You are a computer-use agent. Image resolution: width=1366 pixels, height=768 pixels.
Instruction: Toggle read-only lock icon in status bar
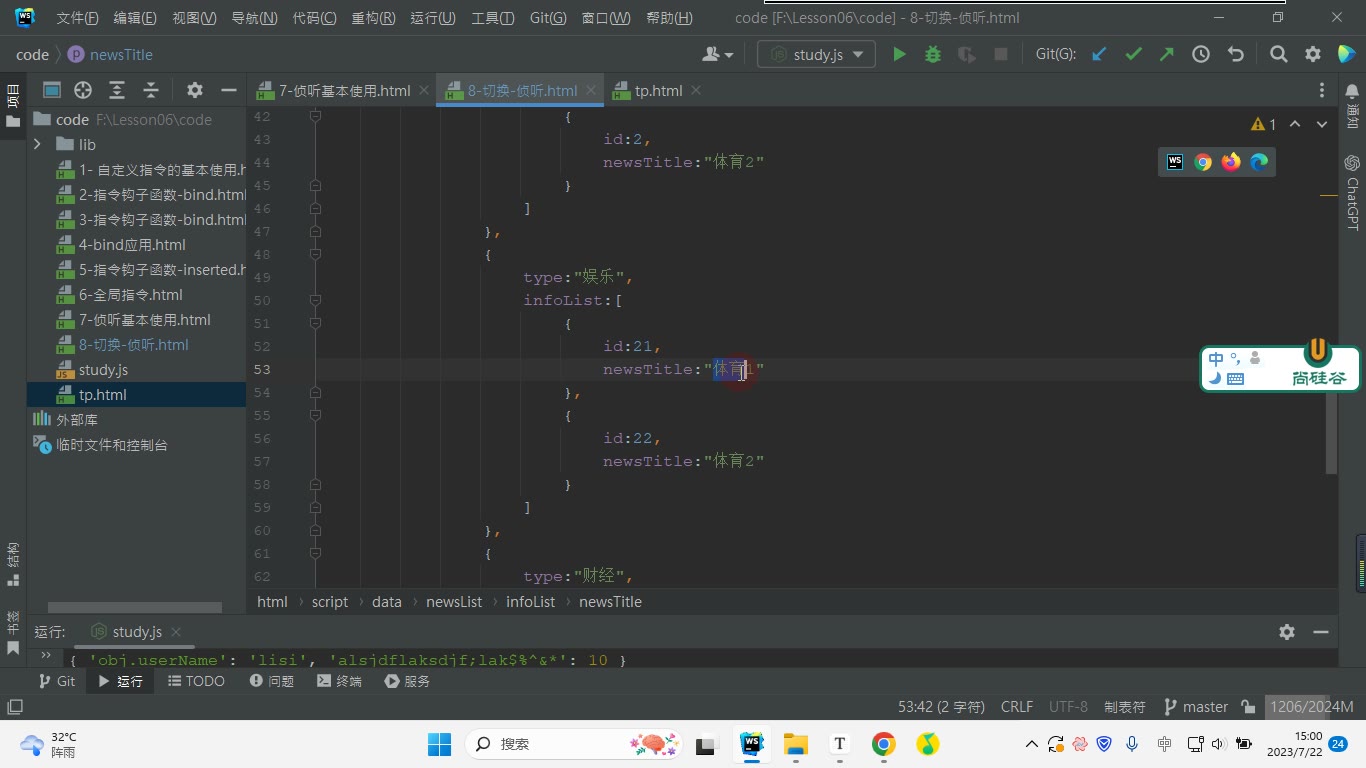click(x=1248, y=706)
